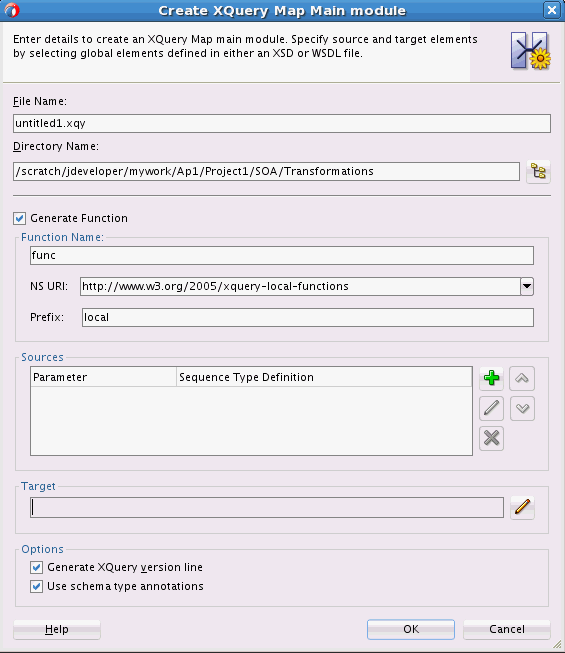This screenshot has width=565, height=653.
Task: Cancel the XQuery Map dialog
Action: point(507,629)
